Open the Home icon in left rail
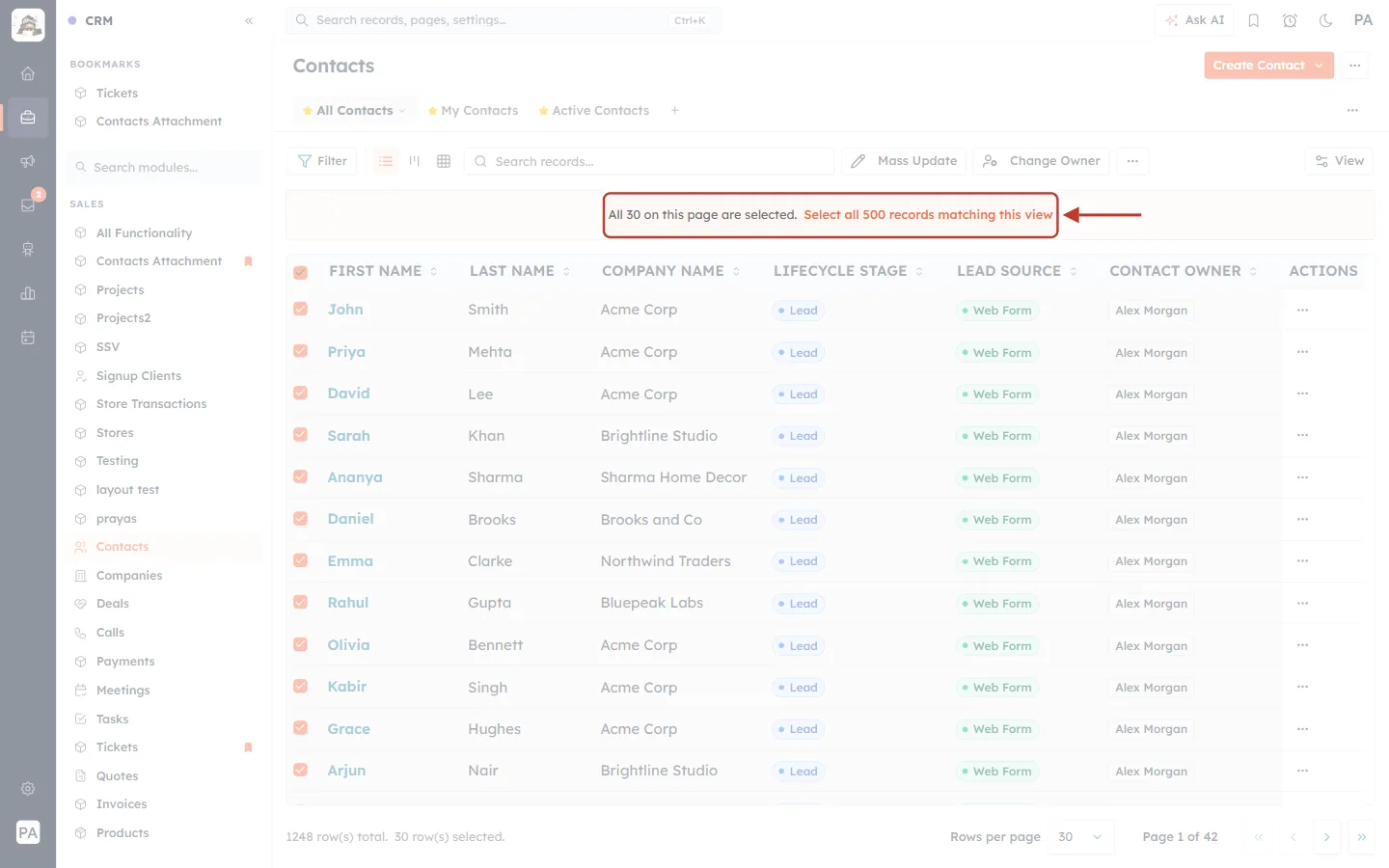Image resolution: width=1389 pixels, height=868 pixels. [x=28, y=73]
